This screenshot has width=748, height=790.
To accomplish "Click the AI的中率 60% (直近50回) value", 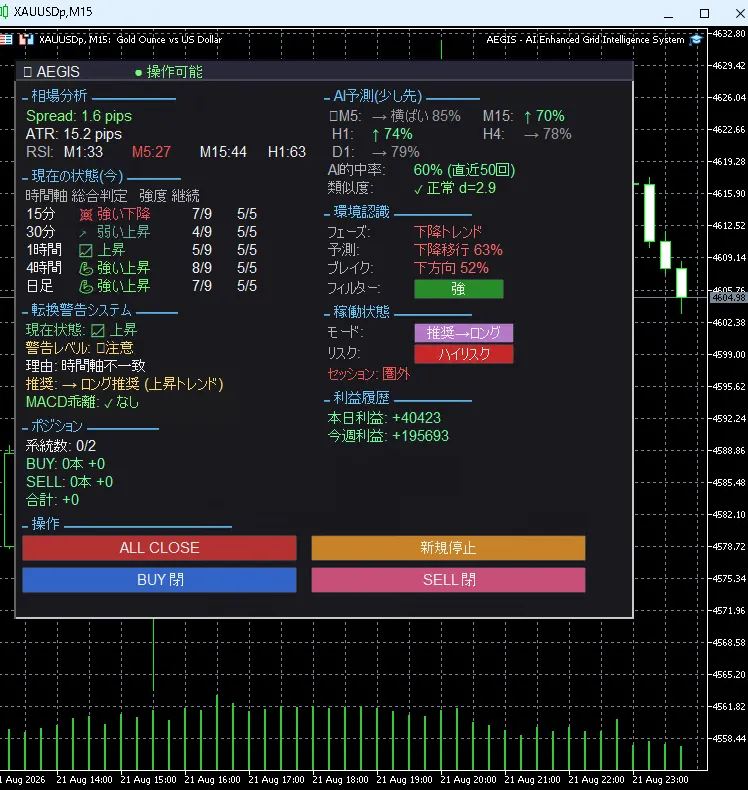I will [x=464, y=170].
